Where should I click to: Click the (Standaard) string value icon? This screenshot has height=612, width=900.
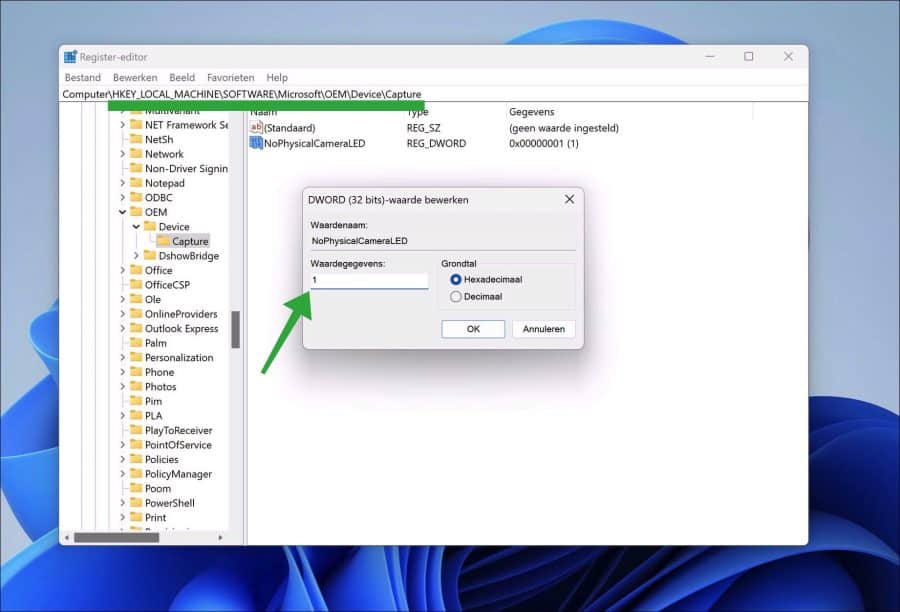[256, 127]
